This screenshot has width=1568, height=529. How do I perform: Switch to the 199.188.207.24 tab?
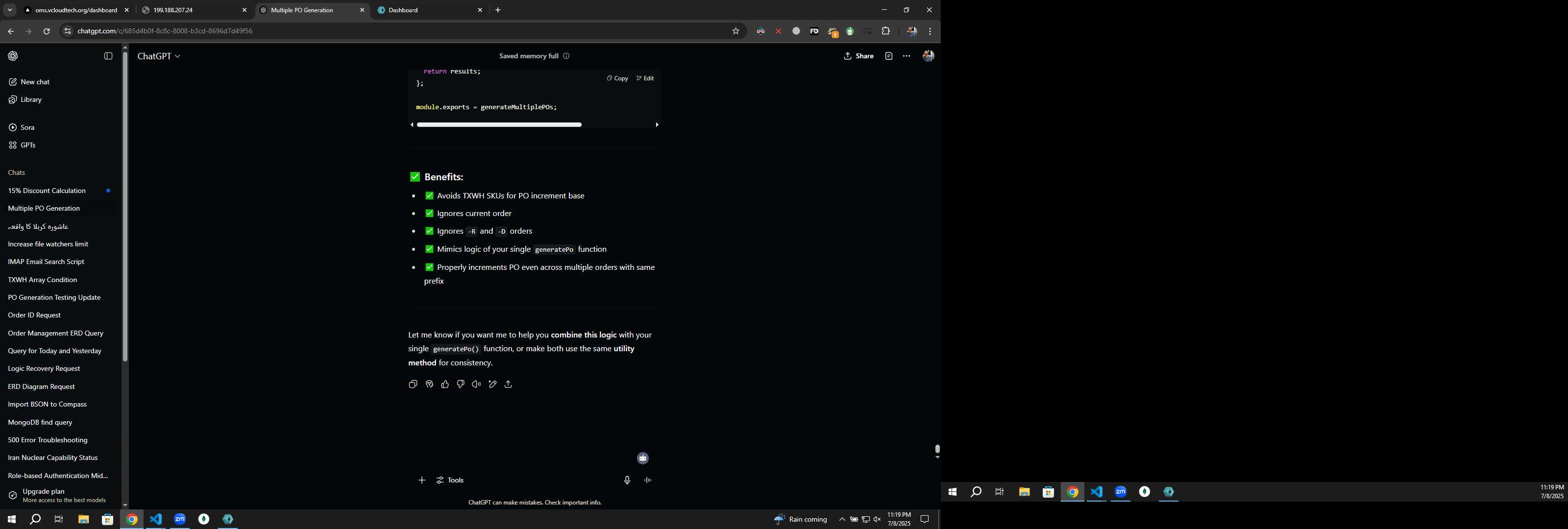pos(194,10)
